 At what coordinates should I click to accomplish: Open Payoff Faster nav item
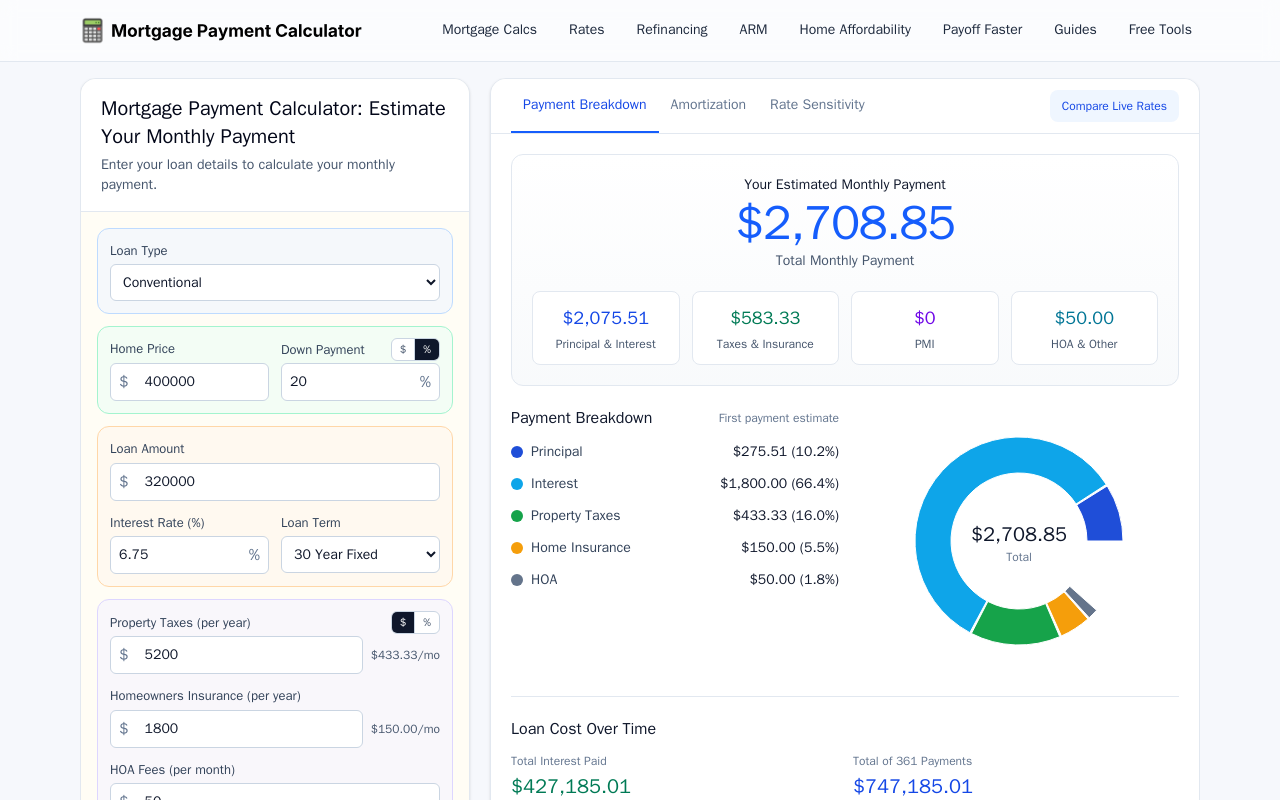tap(983, 30)
